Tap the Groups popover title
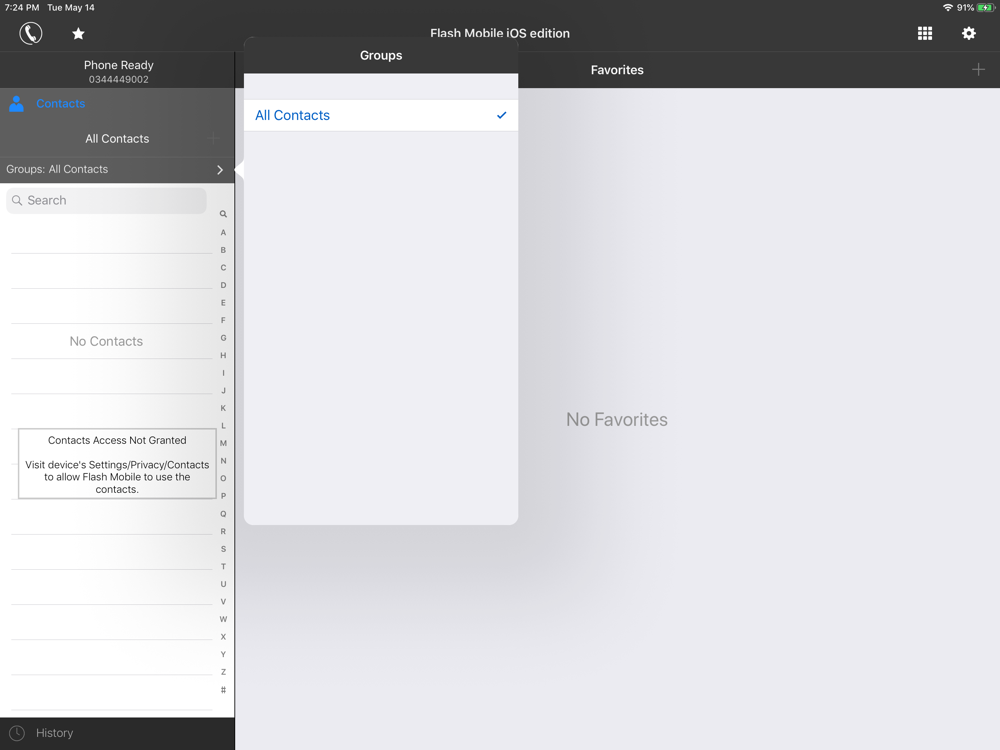The width and height of the screenshot is (1000, 750). tap(381, 55)
